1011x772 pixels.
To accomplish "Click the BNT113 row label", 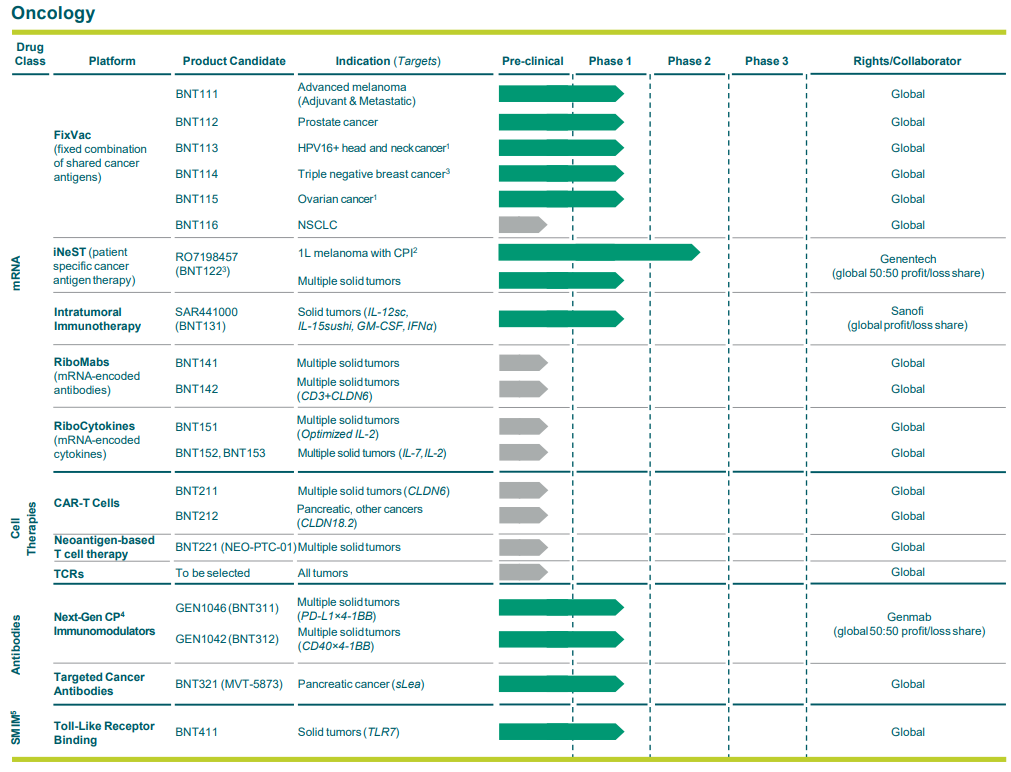I will tap(197, 148).
